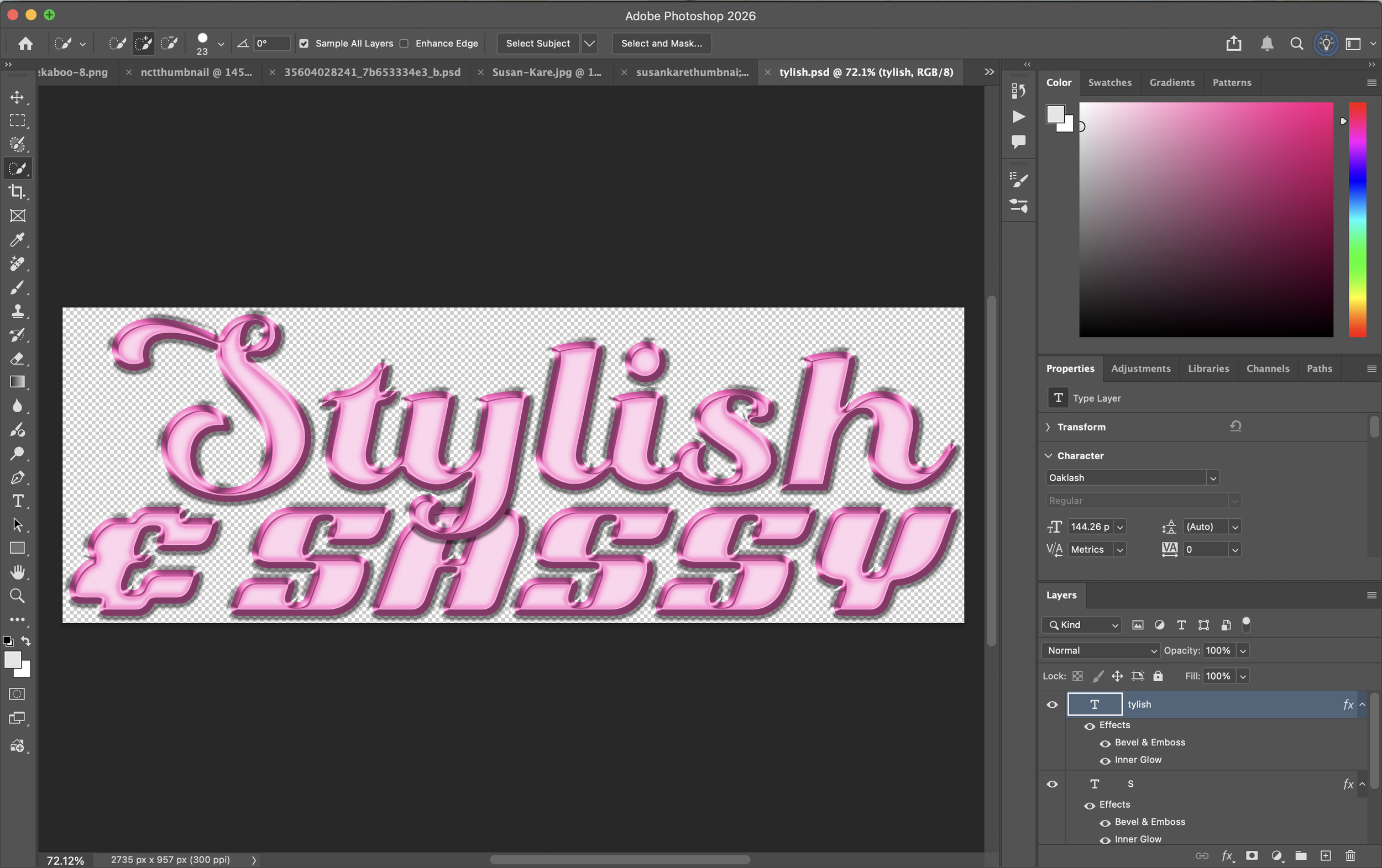The height and width of the screenshot is (868, 1382).
Task: Select the Eraser tool
Action: tap(17, 359)
